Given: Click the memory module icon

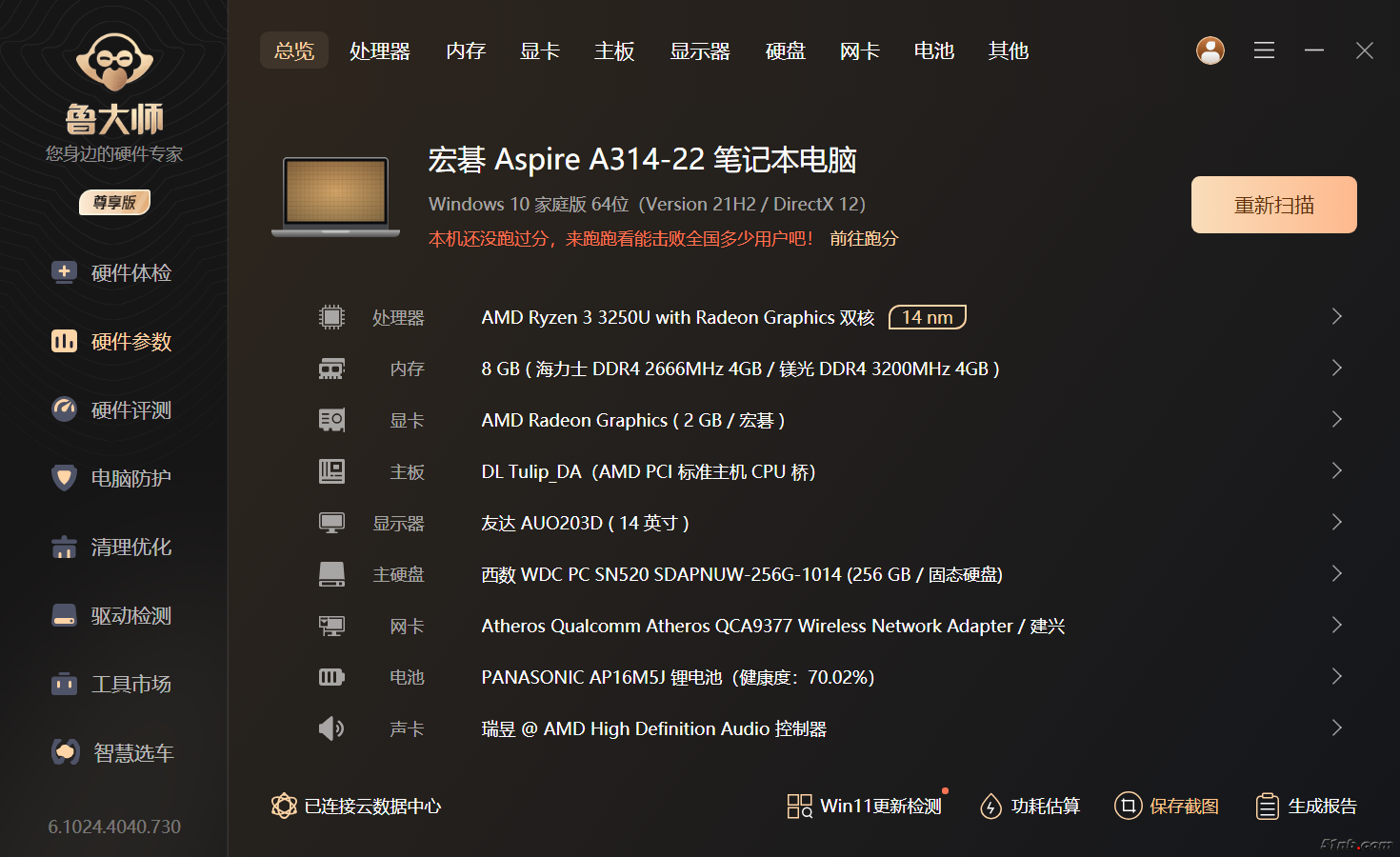Looking at the screenshot, I should [331, 369].
